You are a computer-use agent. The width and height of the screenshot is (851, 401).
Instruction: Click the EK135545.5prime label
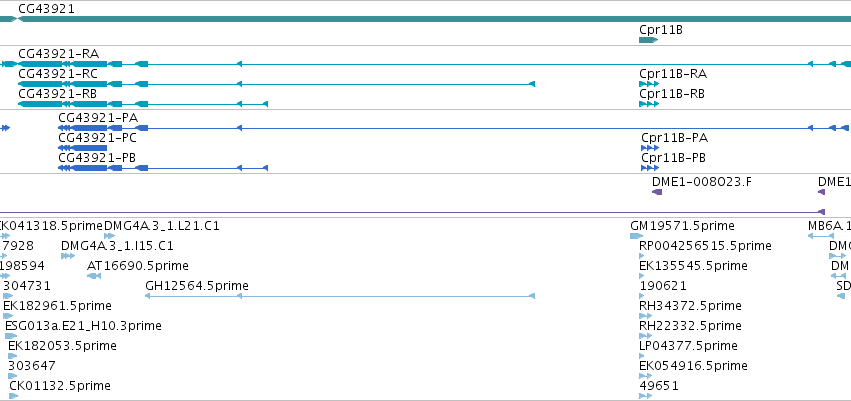[x=694, y=266]
